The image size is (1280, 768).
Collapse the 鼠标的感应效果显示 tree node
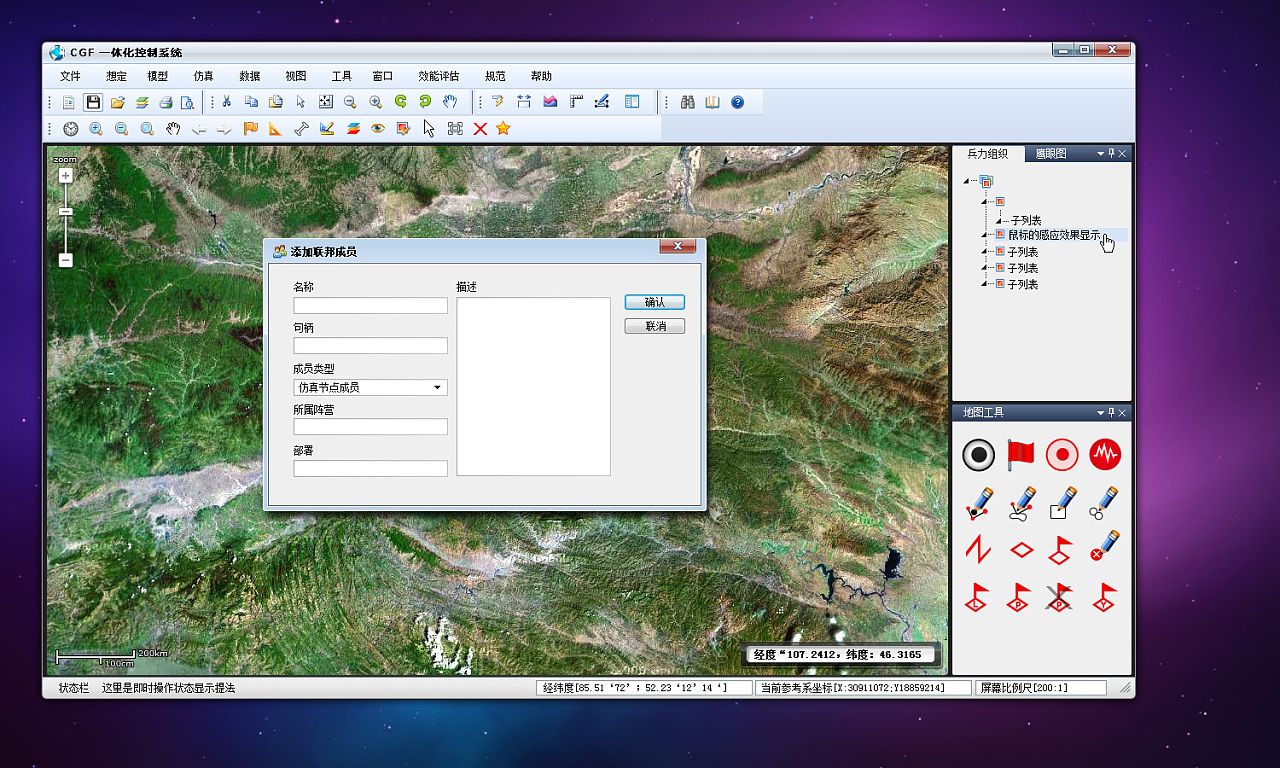[x=985, y=235]
